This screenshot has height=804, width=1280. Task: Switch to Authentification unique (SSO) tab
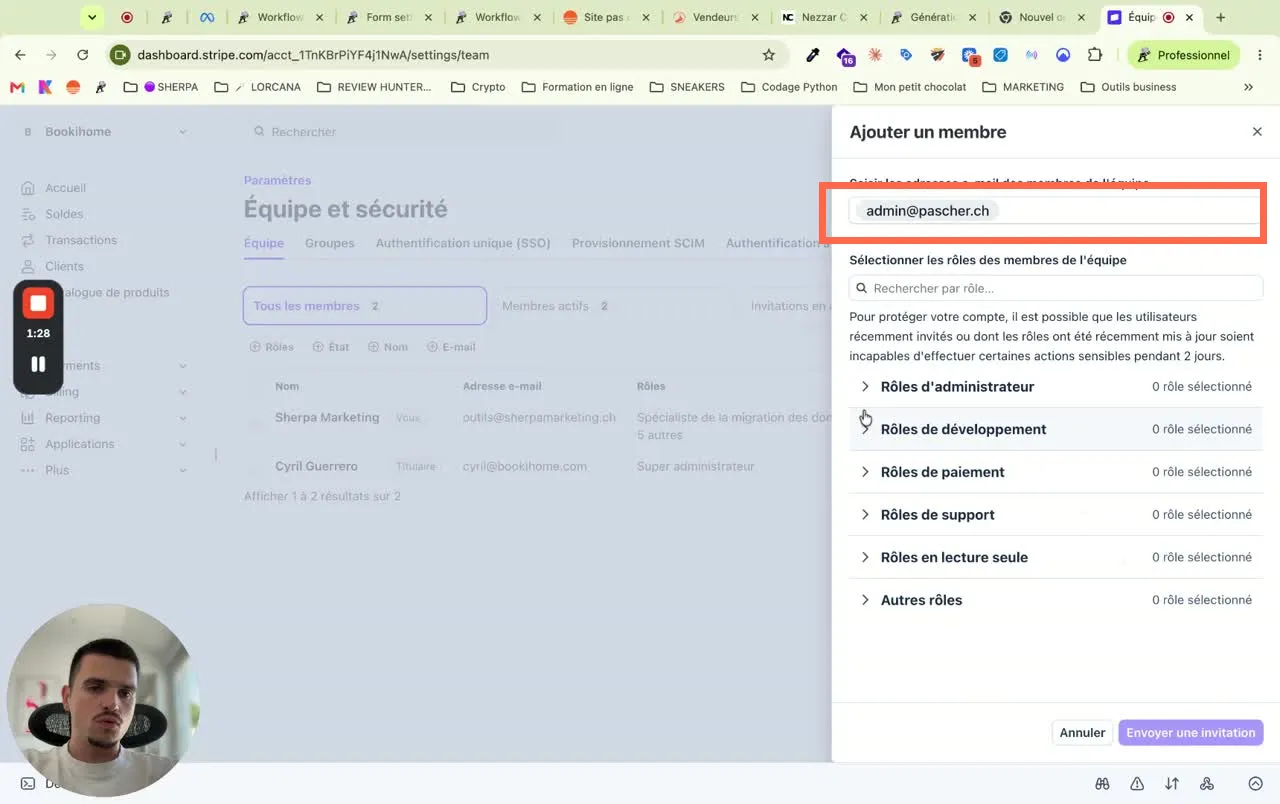[x=463, y=243]
